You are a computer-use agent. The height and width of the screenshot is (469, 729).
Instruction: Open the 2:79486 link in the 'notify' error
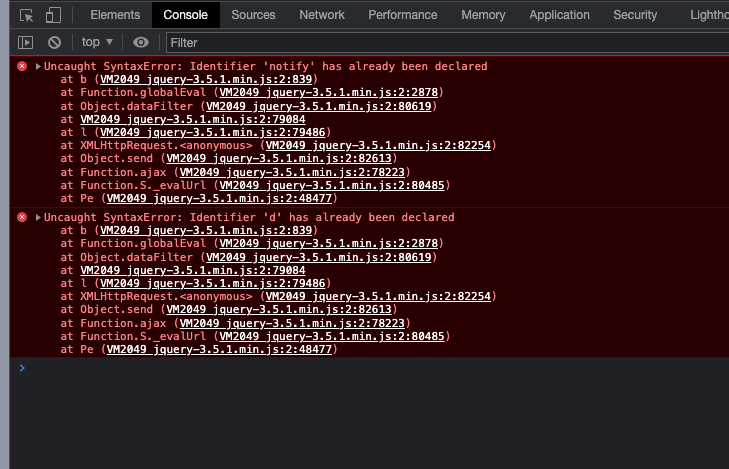tap(212, 132)
